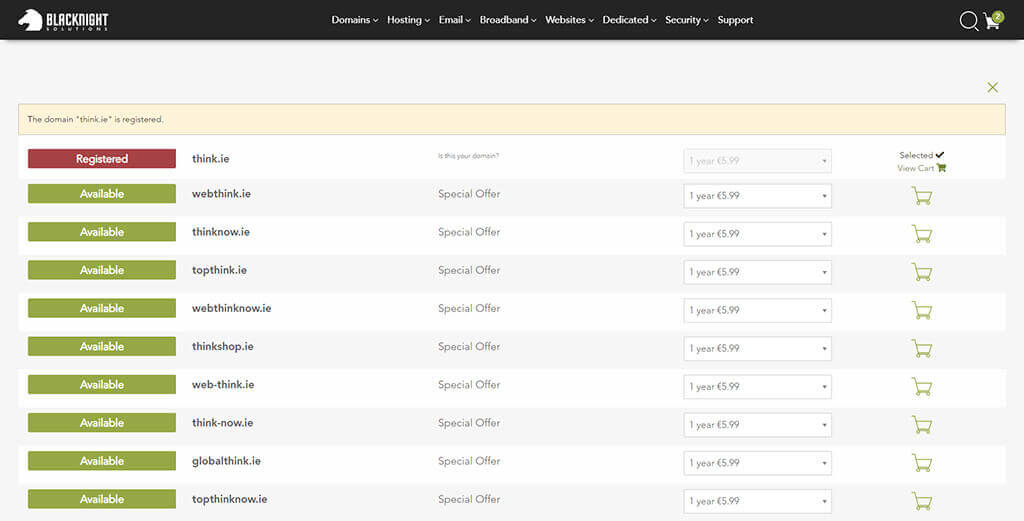
Task: Open the search magnifier icon
Action: click(x=968, y=21)
